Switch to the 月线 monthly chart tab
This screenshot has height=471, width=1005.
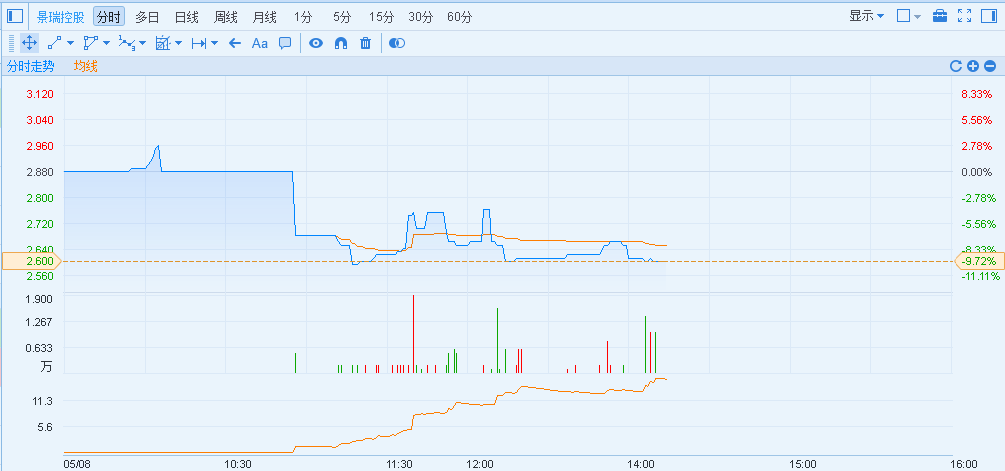pos(265,17)
